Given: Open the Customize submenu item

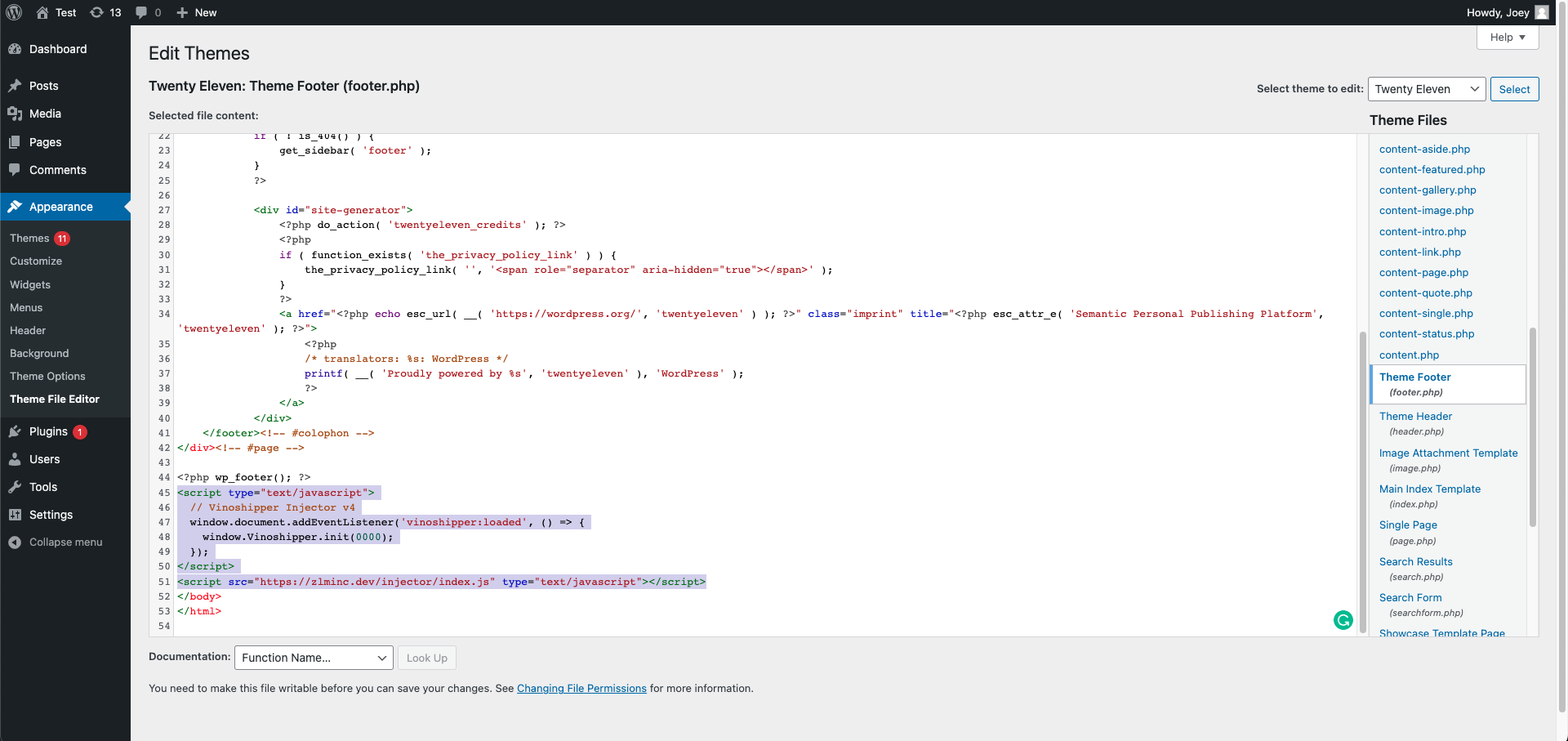Looking at the screenshot, I should click(x=36, y=261).
